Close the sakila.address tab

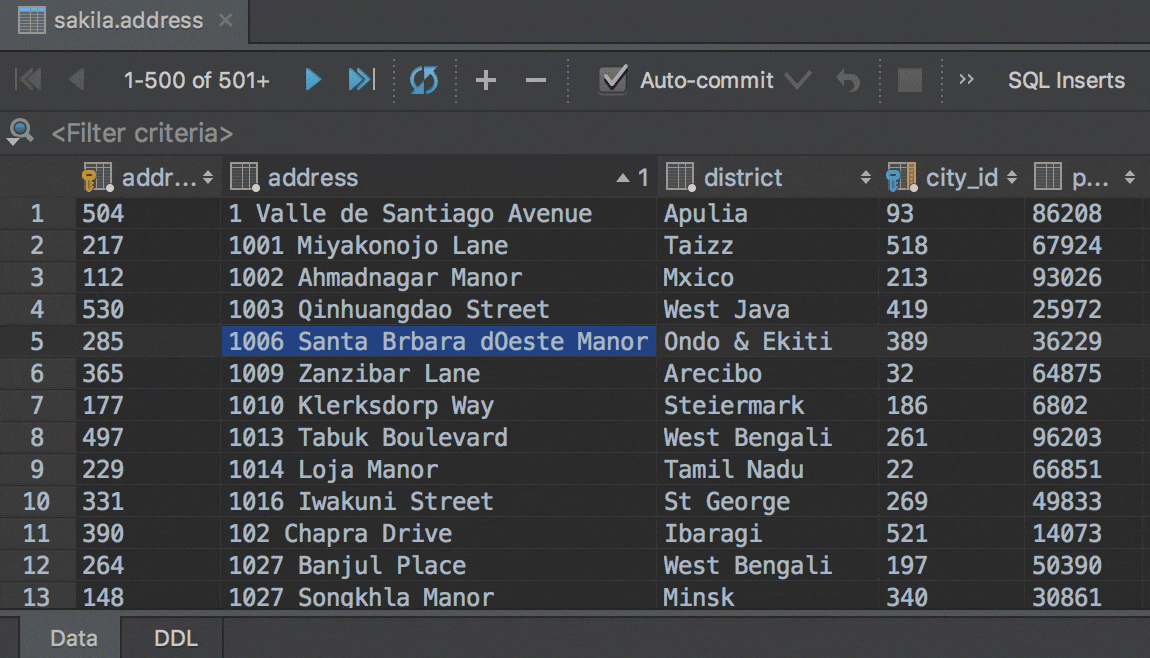click(226, 20)
